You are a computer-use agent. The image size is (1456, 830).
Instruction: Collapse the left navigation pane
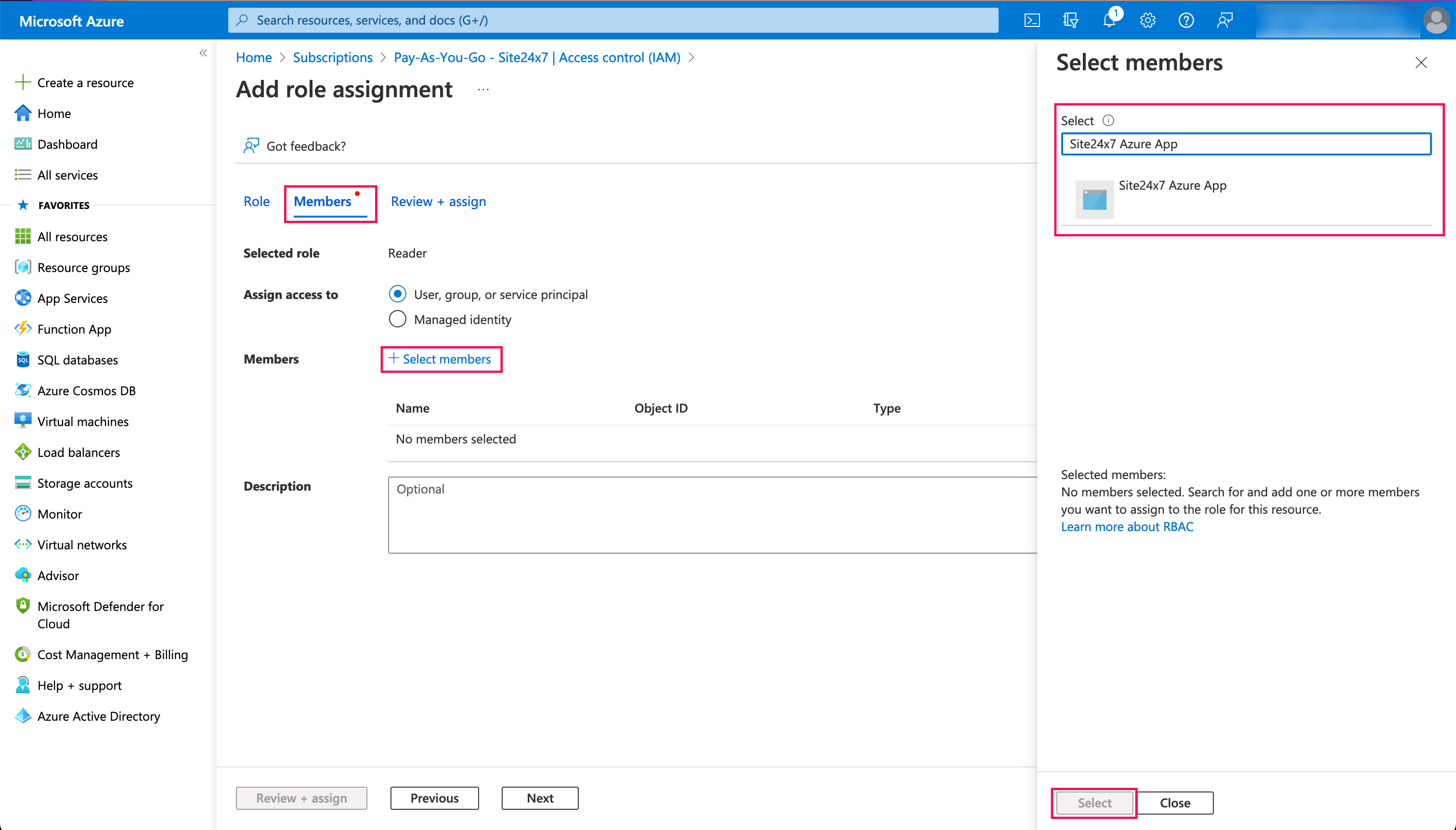[x=204, y=53]
